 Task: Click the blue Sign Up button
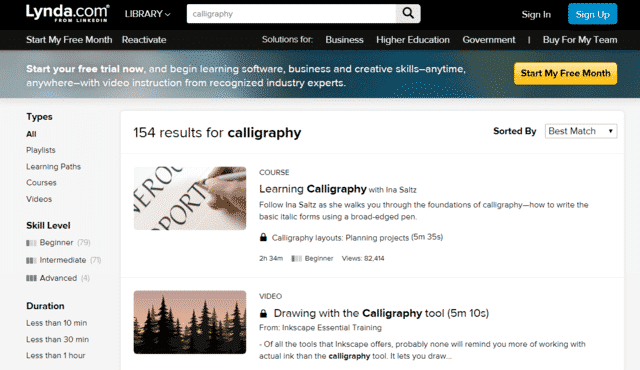click(592, 14)
